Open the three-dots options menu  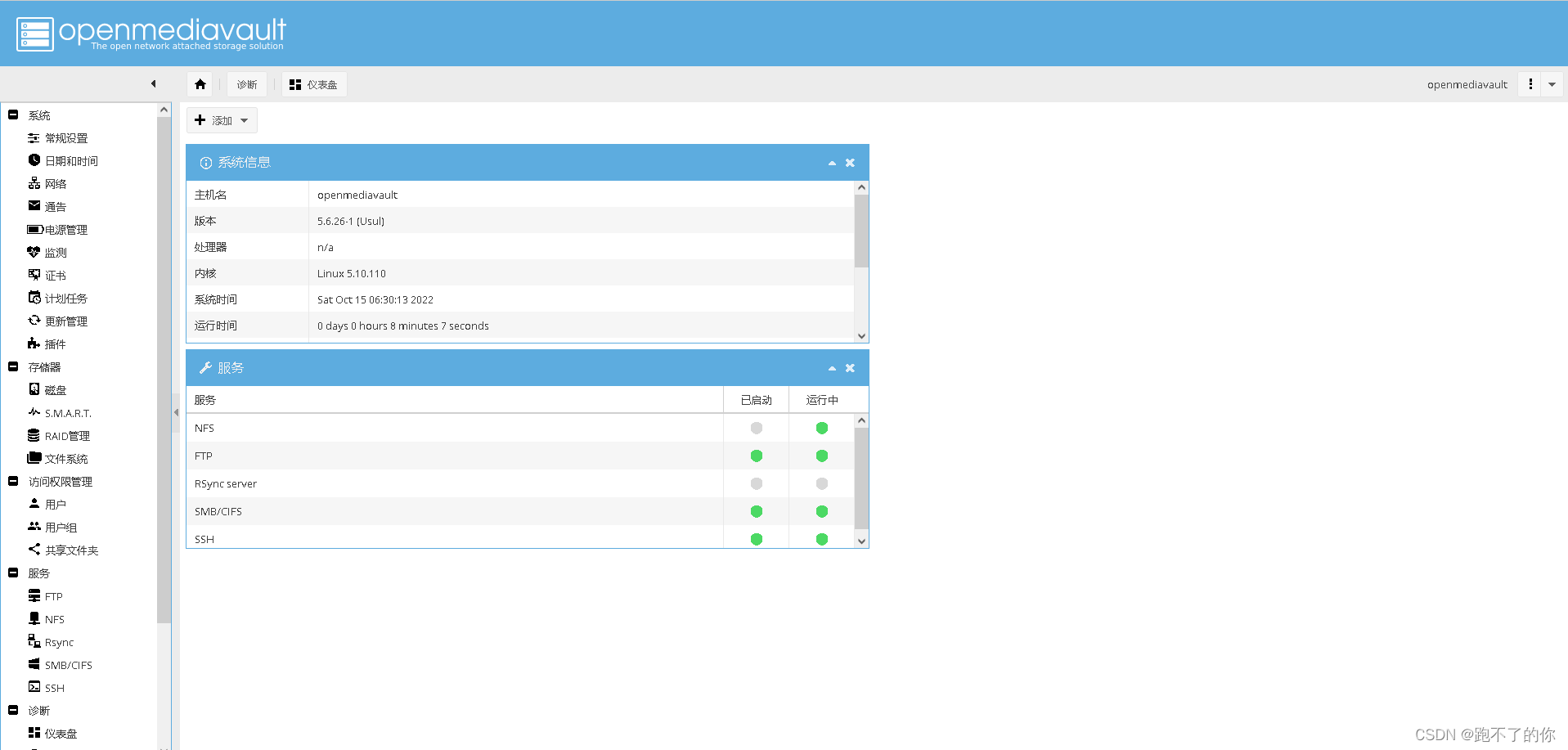click(x=1530, y=84)
